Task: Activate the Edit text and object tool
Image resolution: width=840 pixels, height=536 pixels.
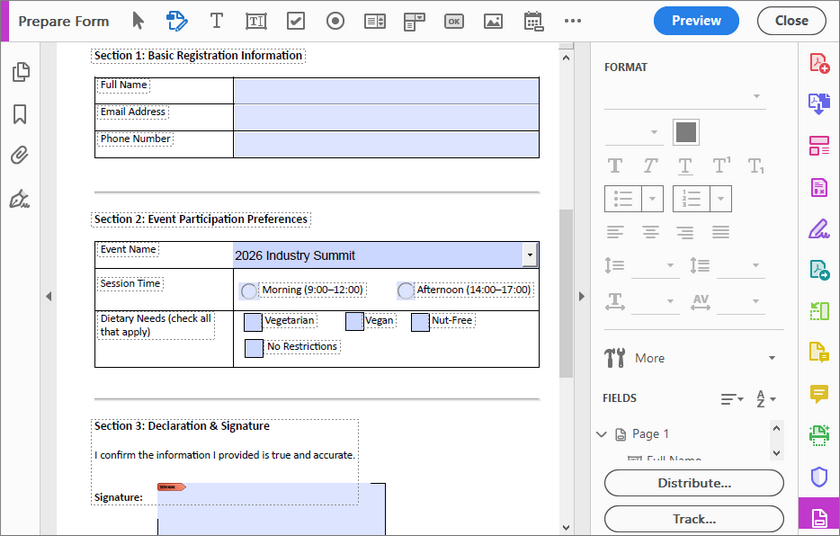Action: 177,21
